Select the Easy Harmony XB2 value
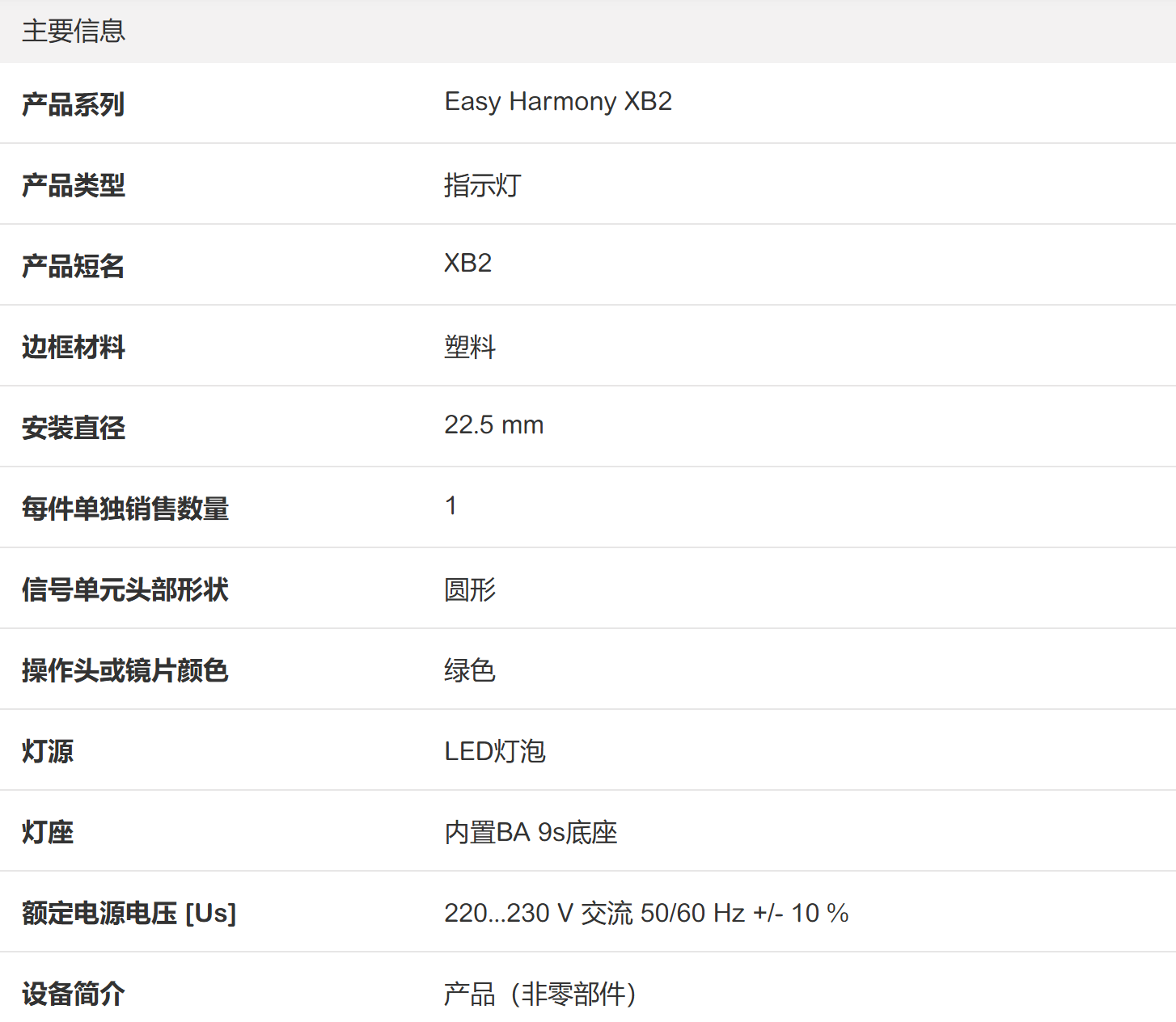 click(x=558, y=102)
